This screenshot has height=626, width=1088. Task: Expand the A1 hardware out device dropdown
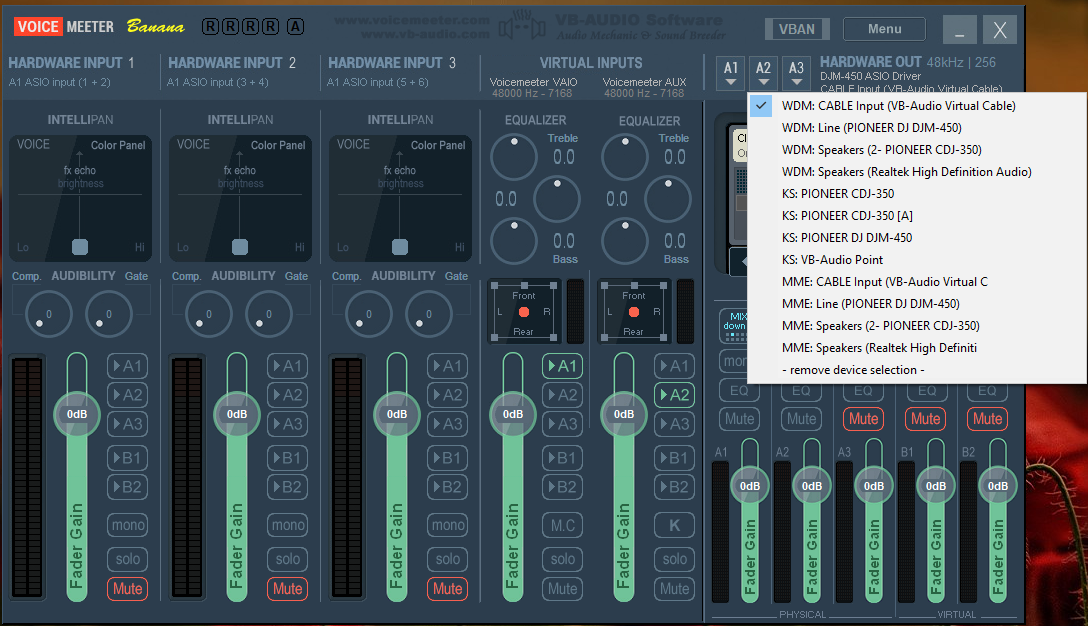[x=731, y=73]
